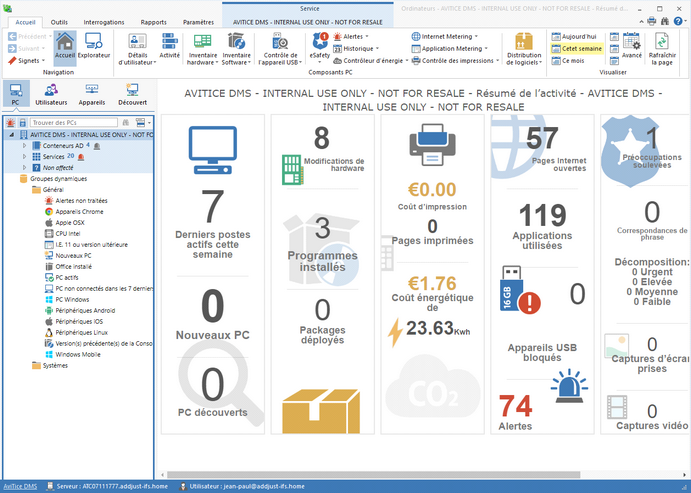Open the Explorateur view
This screenshot has height=493, width=691.
94,46
